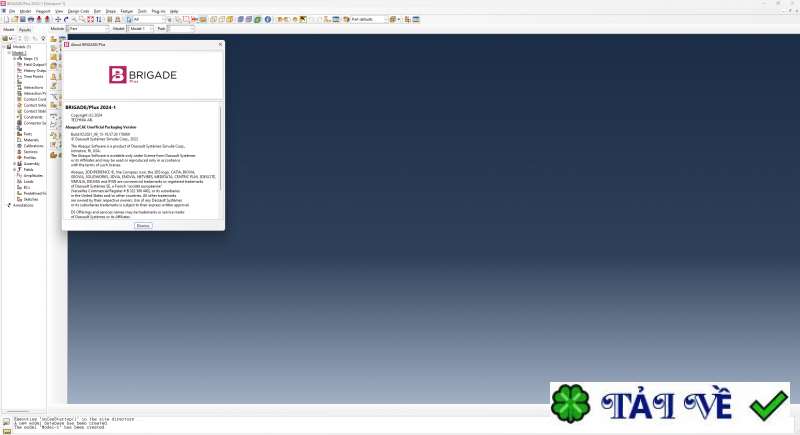Click the Dismiss button

point(143,225)
